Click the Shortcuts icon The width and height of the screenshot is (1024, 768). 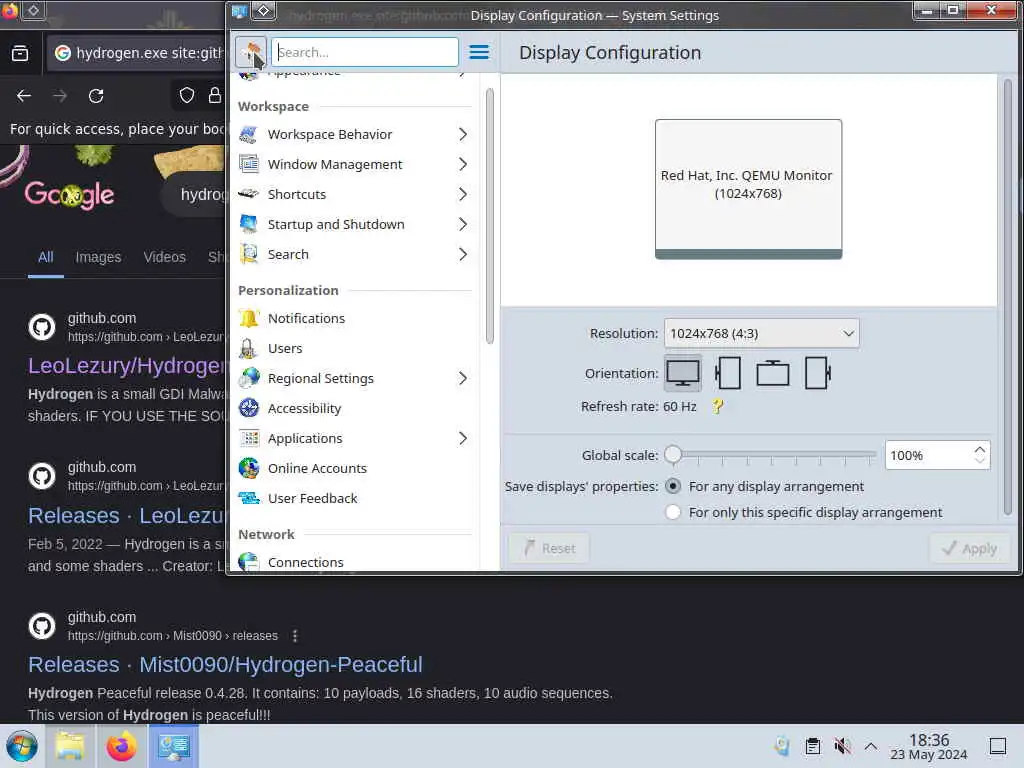coord(249,194)
